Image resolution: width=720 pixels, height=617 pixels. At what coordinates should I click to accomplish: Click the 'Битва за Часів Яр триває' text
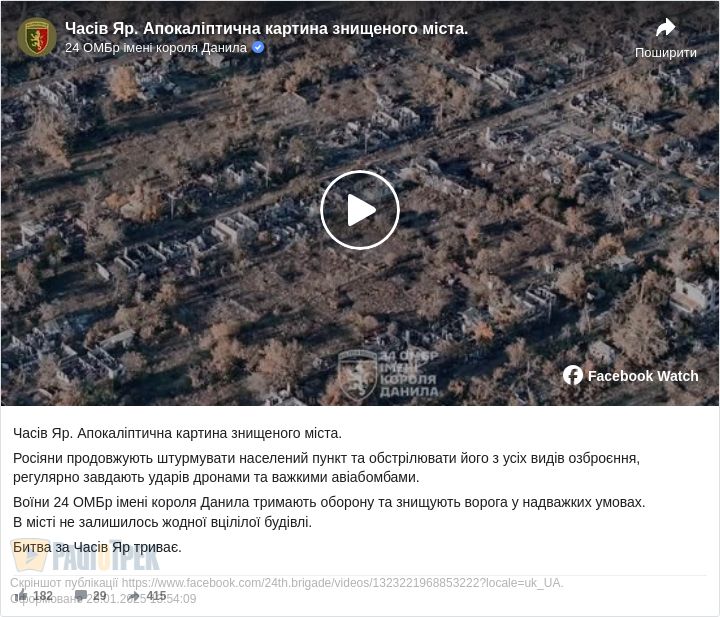point(97,547)
